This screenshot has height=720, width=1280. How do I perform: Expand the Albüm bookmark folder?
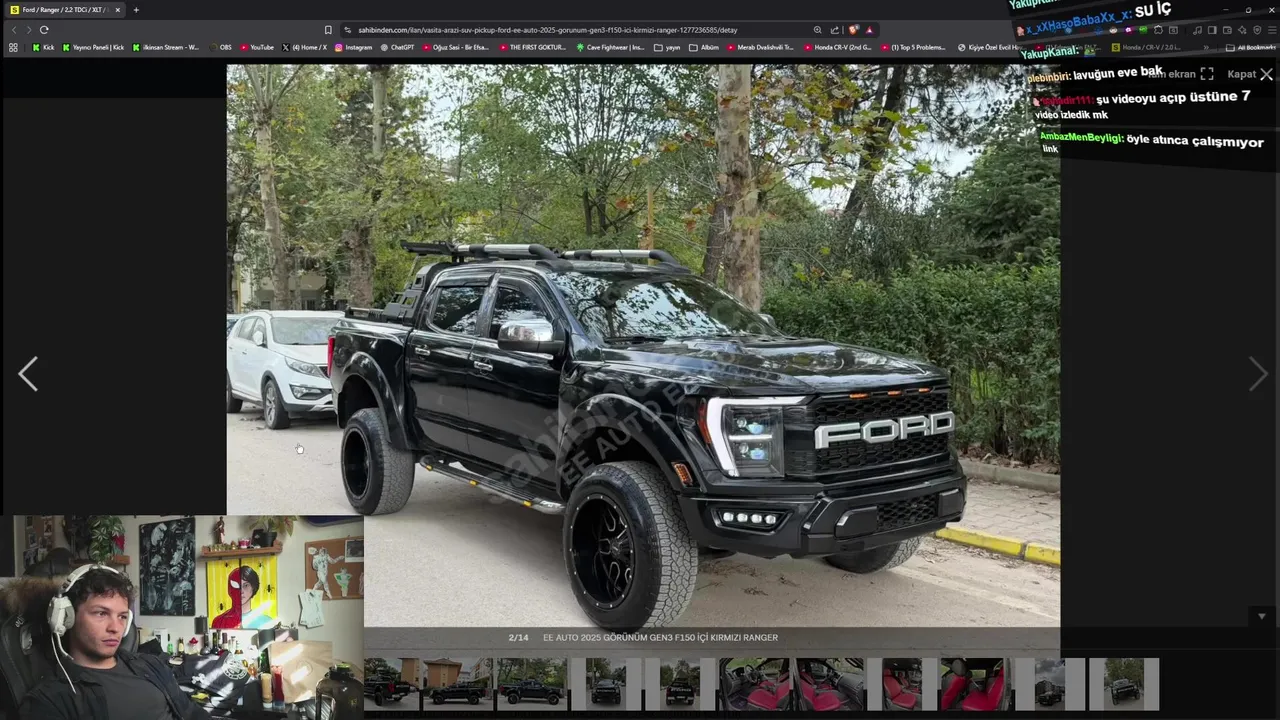(x=704, y=47)
